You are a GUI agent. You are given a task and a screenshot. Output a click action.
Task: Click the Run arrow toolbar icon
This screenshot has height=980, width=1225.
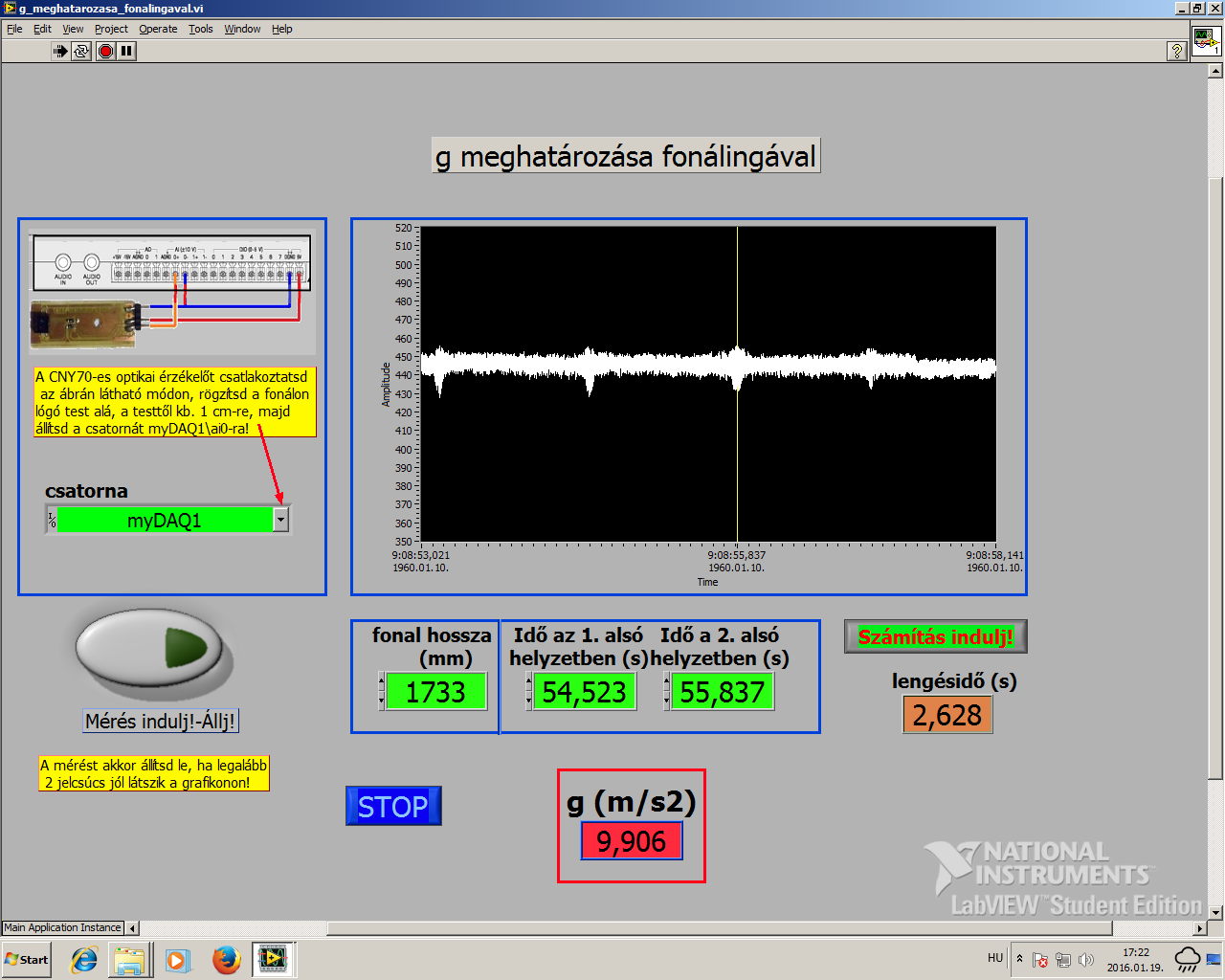tap(60, 51)
